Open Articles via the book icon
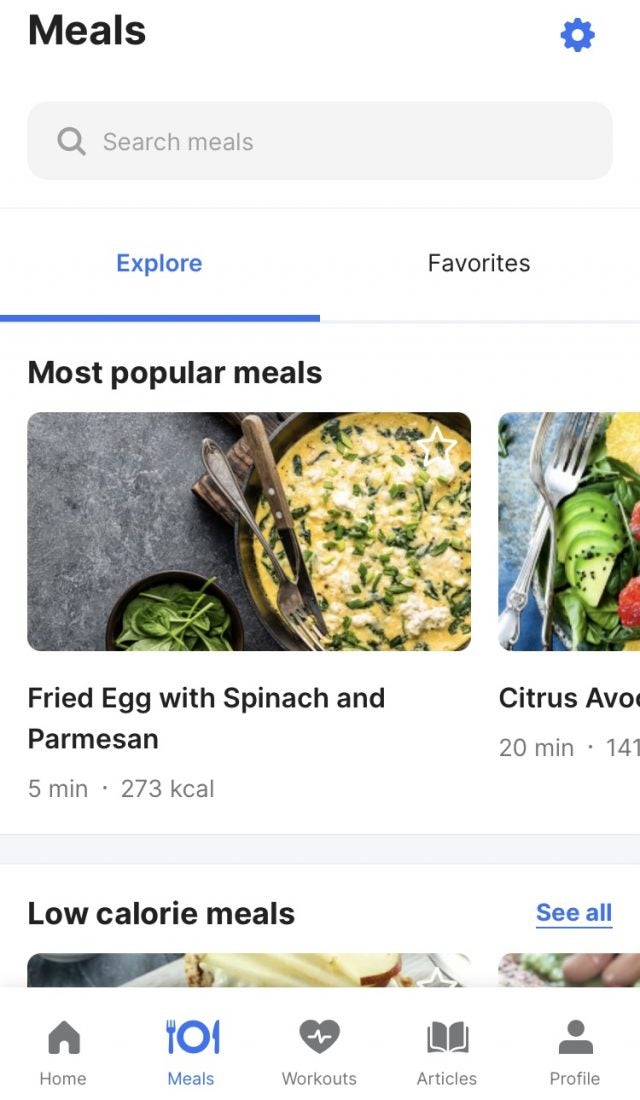Screen dimensions: 640x1100 pyautogui.click(x=447, y=1038)
